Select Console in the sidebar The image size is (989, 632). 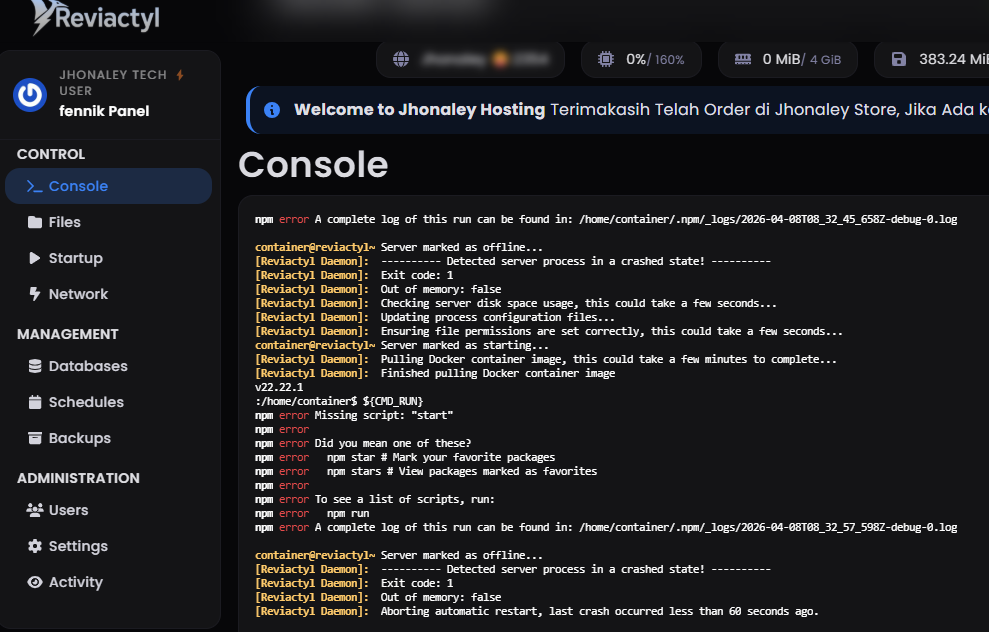coord(78,186)
